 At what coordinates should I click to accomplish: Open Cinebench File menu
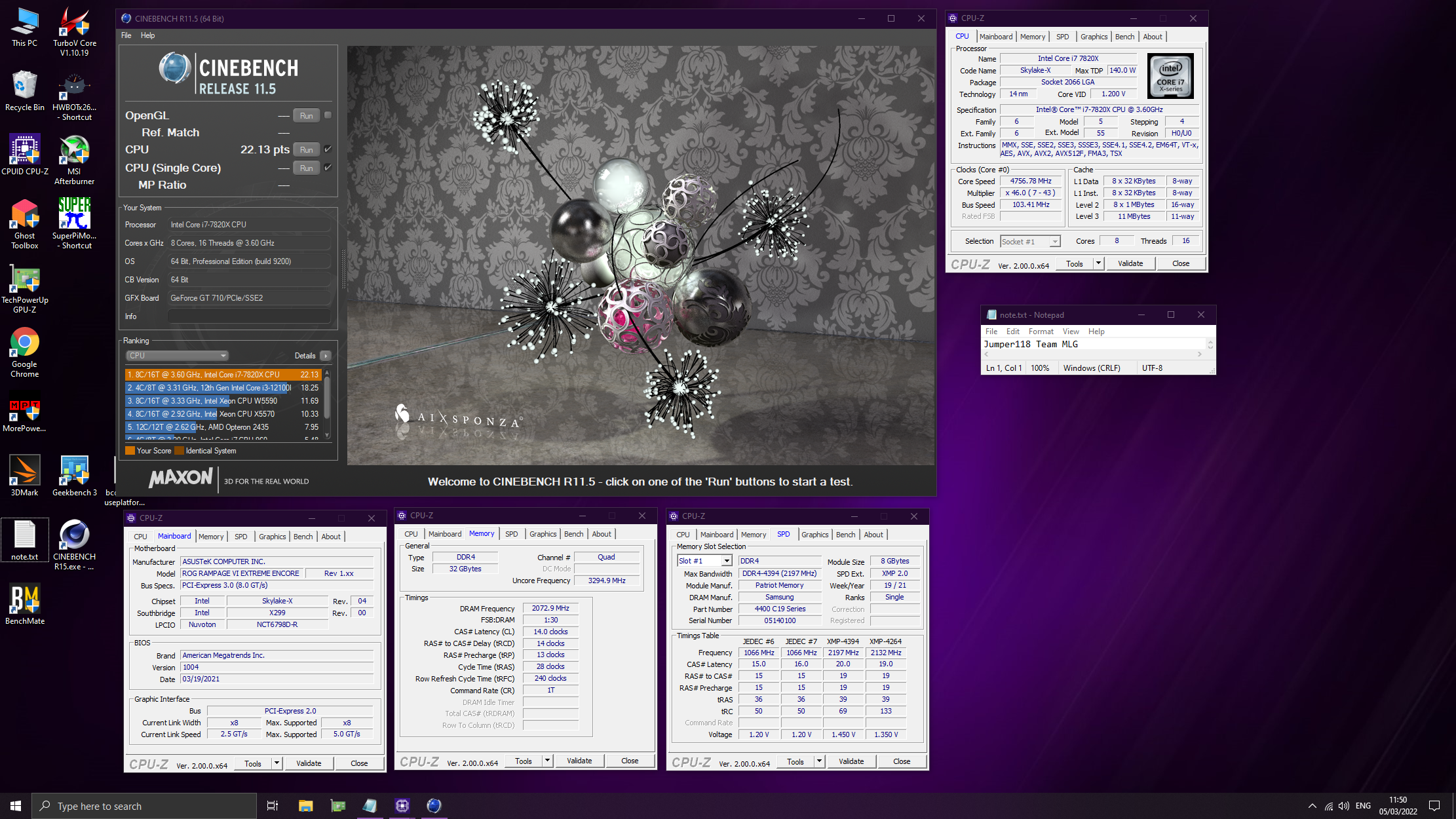click(x=126, y=35)
